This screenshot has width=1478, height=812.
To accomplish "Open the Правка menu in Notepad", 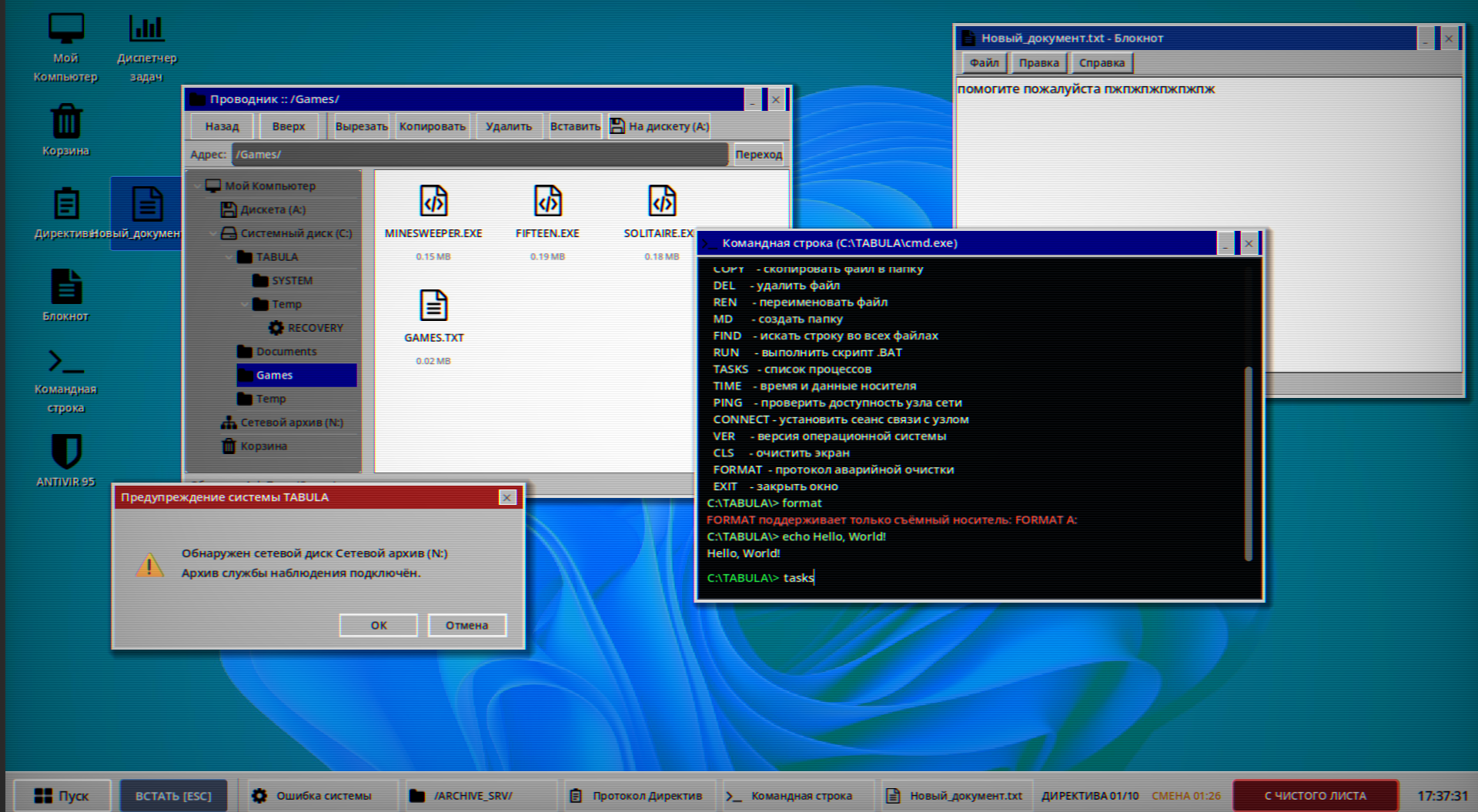I will [x=1038, y=63].
